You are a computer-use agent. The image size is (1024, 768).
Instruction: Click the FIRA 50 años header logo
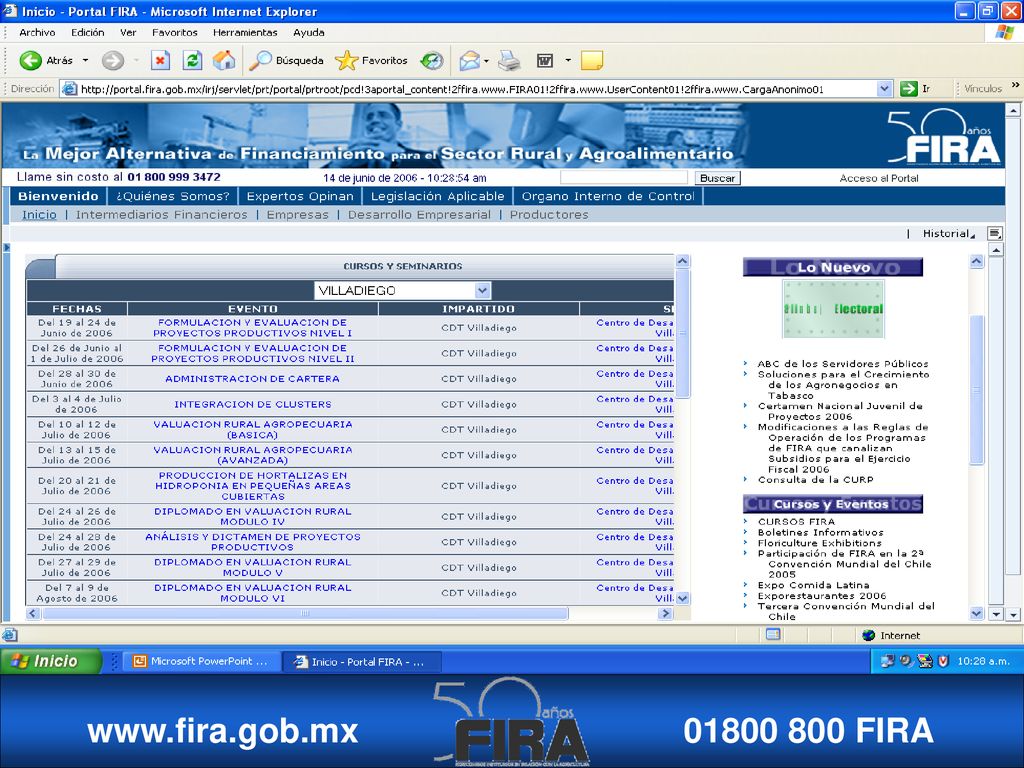(x=944, y=136)
